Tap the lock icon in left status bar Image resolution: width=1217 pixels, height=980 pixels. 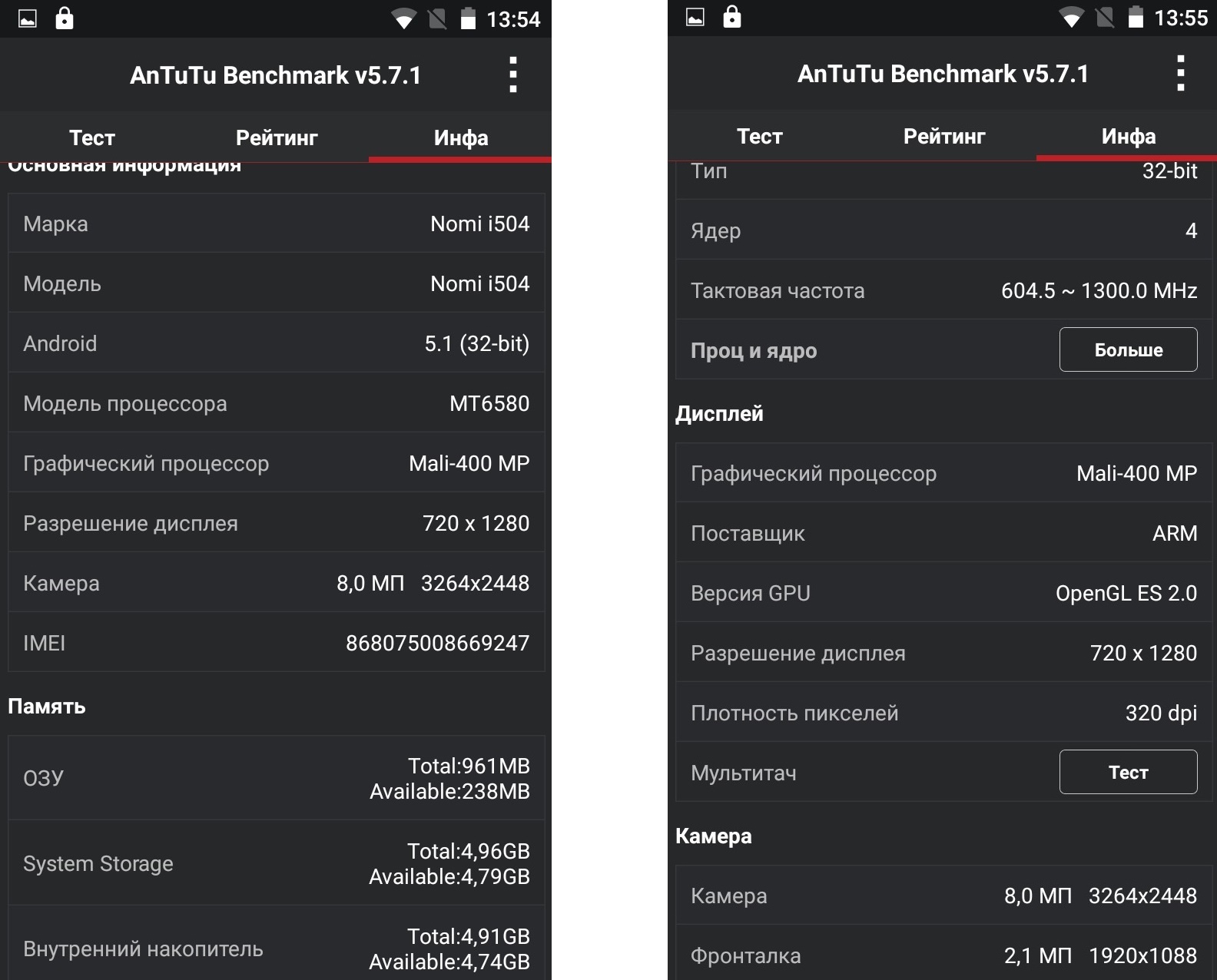coord(65,18)
